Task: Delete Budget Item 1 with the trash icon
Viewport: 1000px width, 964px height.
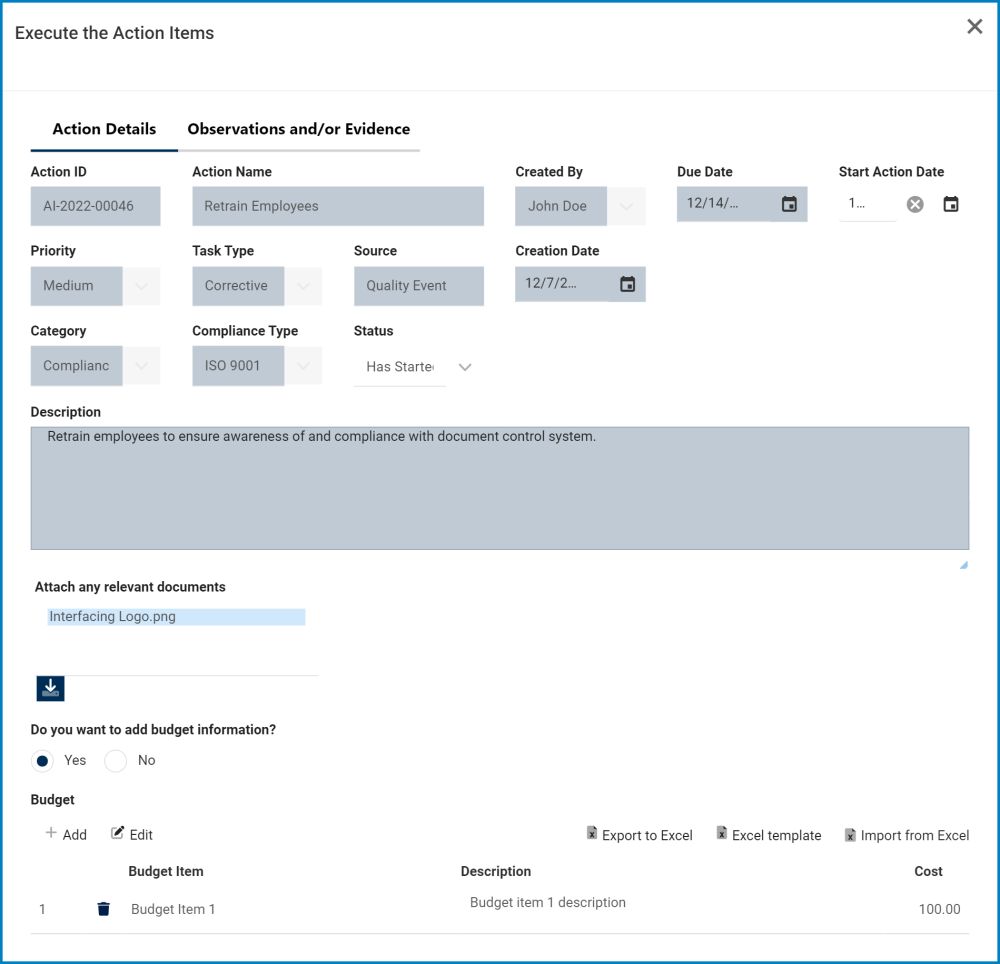Action: (x=103, y=909)
